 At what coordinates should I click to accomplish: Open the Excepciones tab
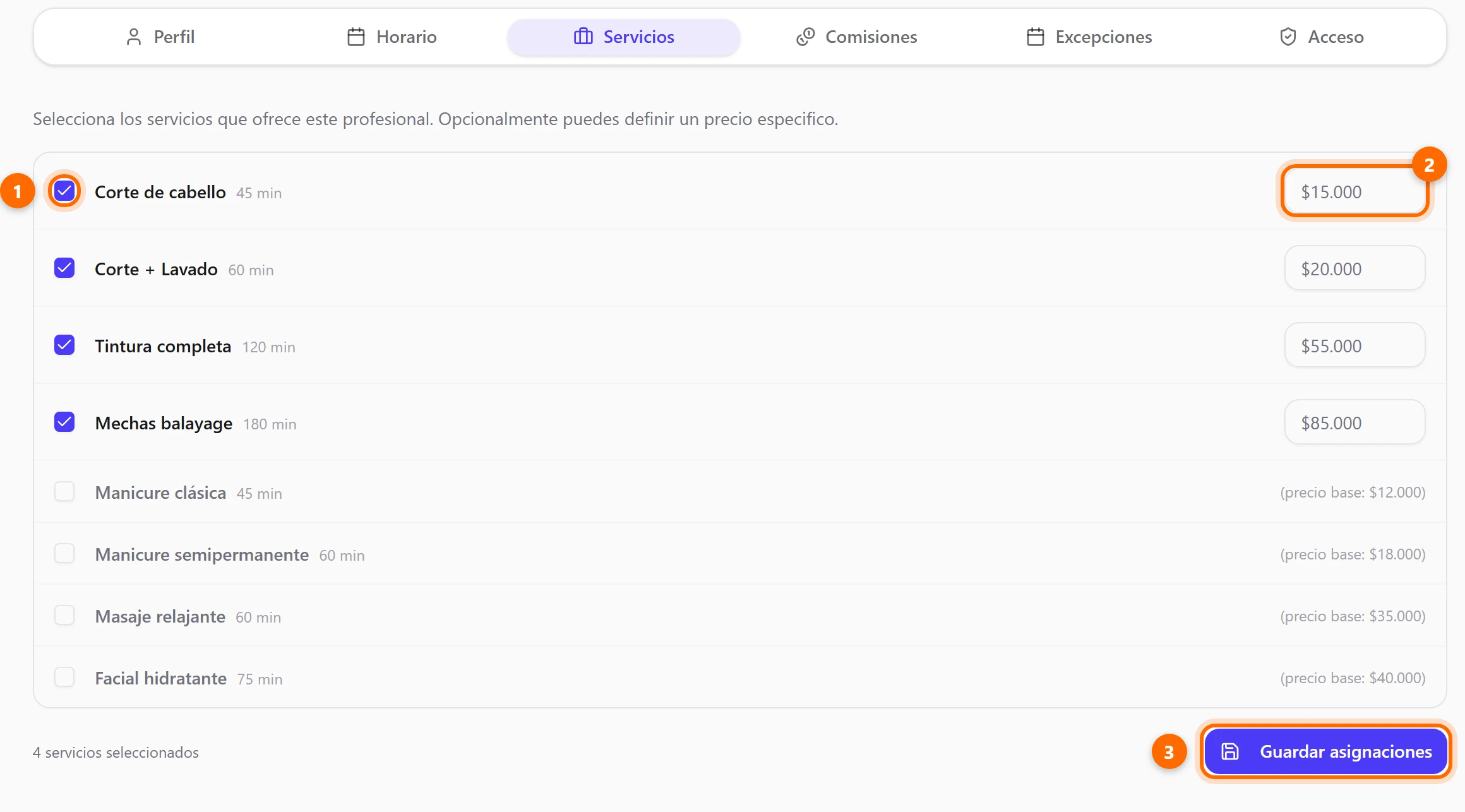(1089, 37)
